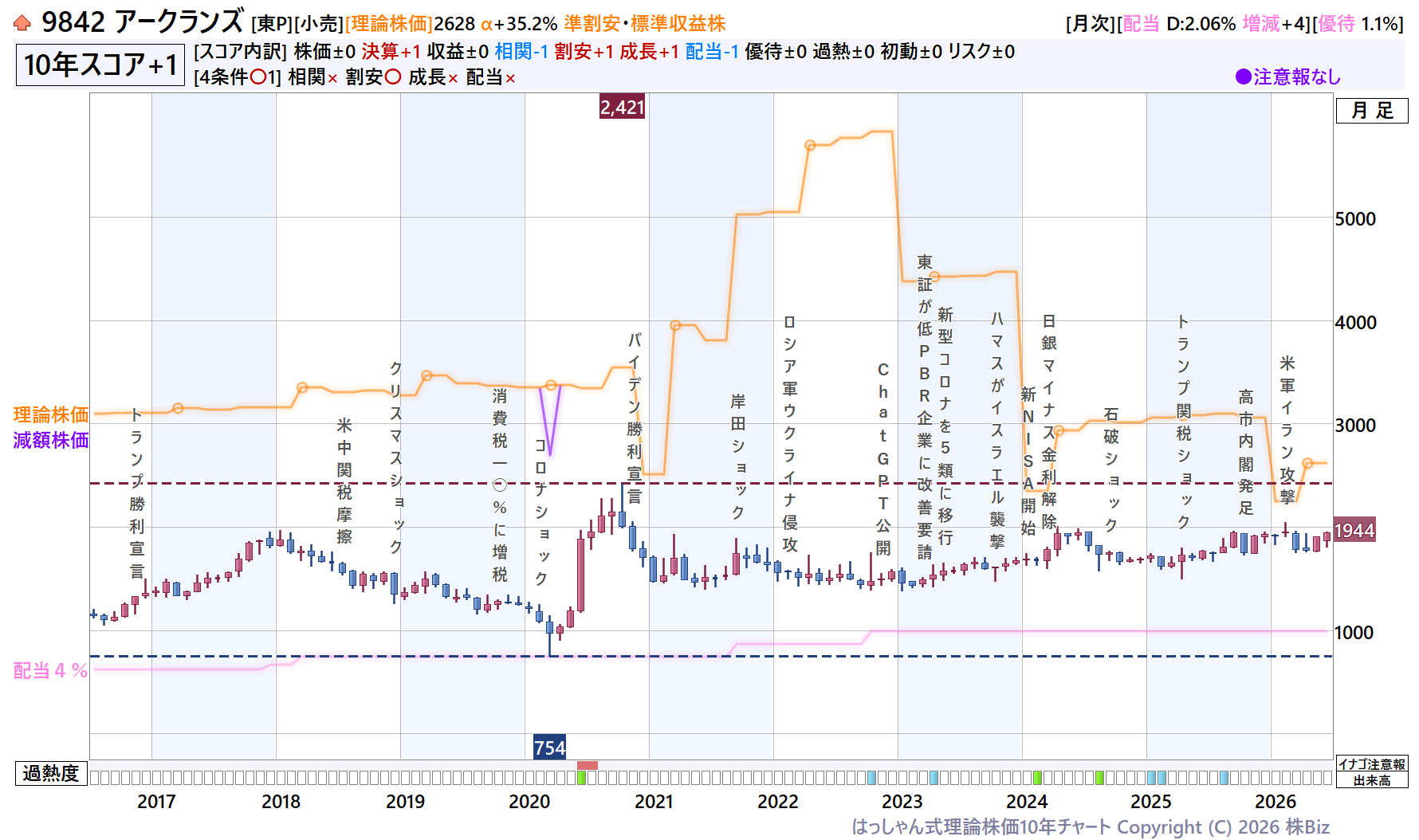Click the red overheating cell in heat bar
1419x840 pixels.
click(x=588, y=766)
